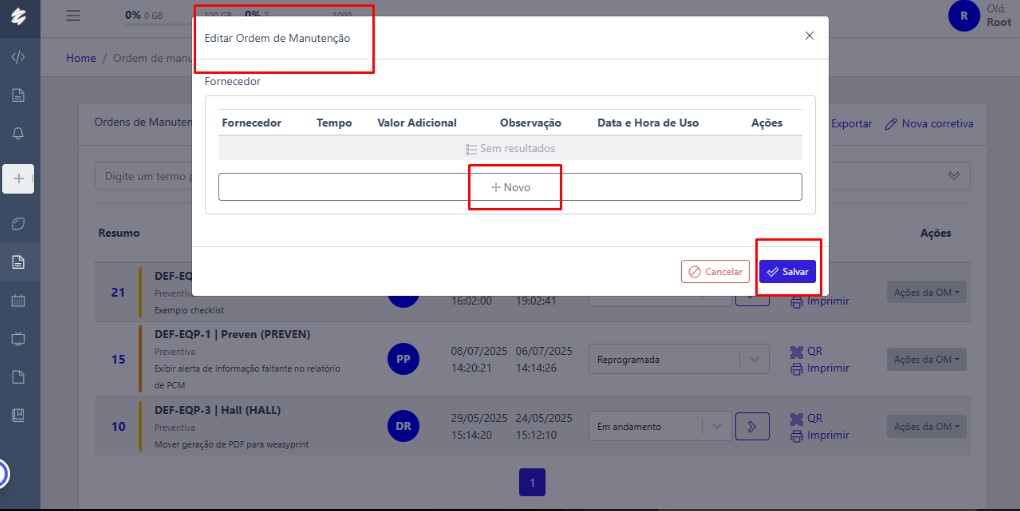Open the Em andamento status dropdown
Viewport: 1020px width, 511px height.
pos(660,426)
